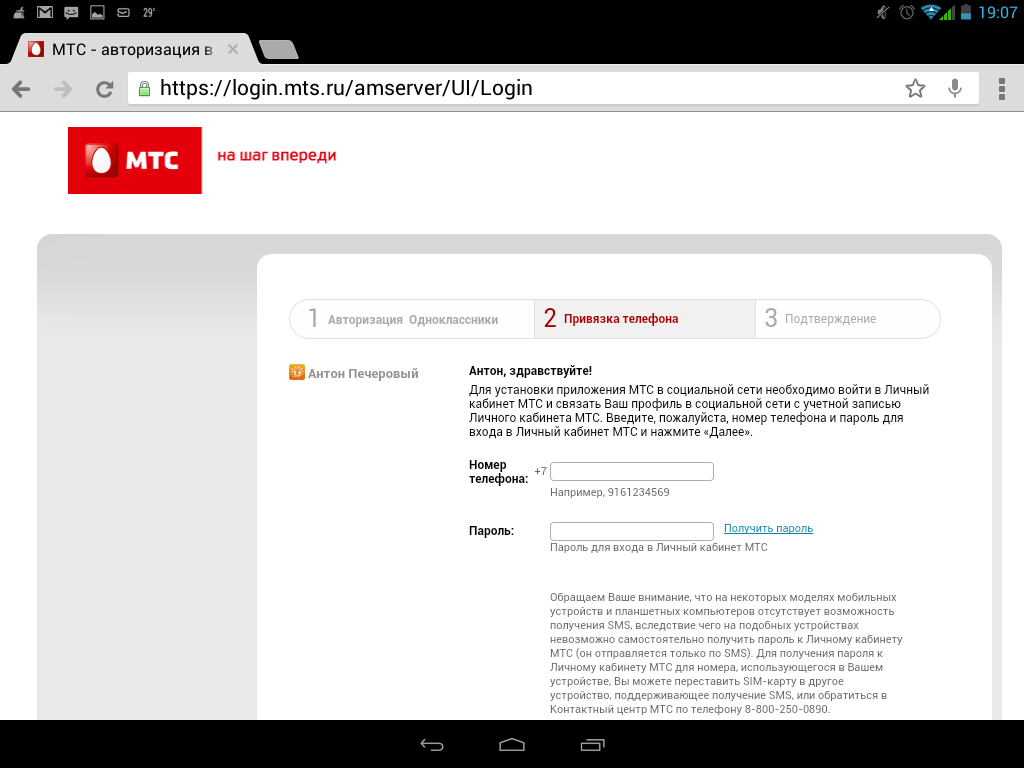The width and height of the screenshot is (1024, 768).
Task: Tap the Wi-Fi signal status icon
Action: pyautogui.click(x=929, y=12)
